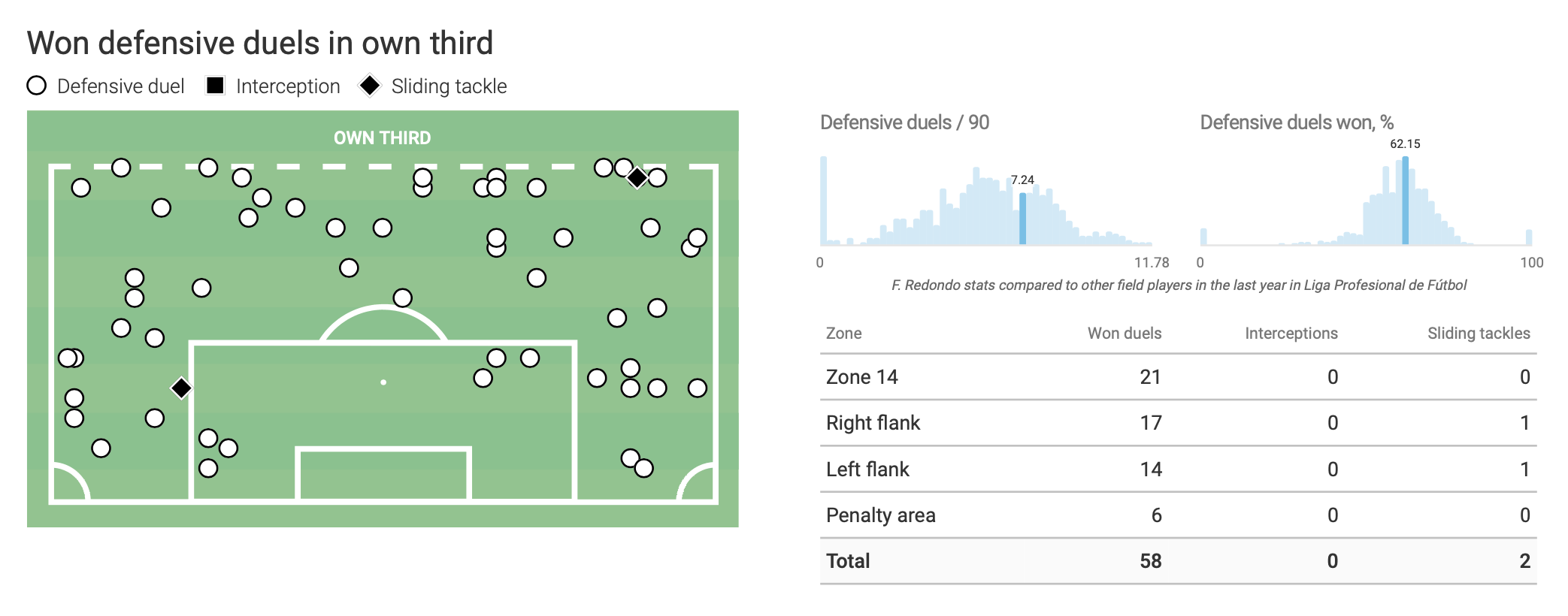This screenshot has height=616, width=1568.
Task: Select the sliding tackle diamond left of penalty box
Action: [x=181, y=388]
